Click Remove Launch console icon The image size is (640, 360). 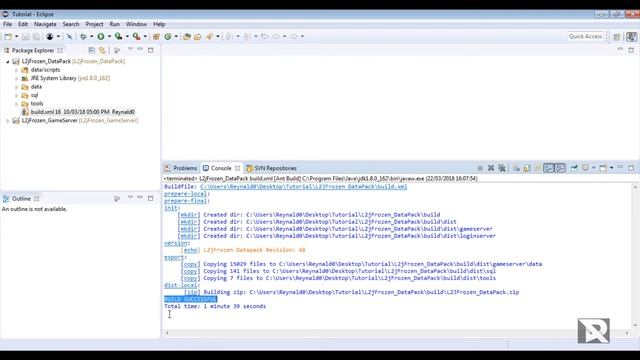[x=491, y=168]
